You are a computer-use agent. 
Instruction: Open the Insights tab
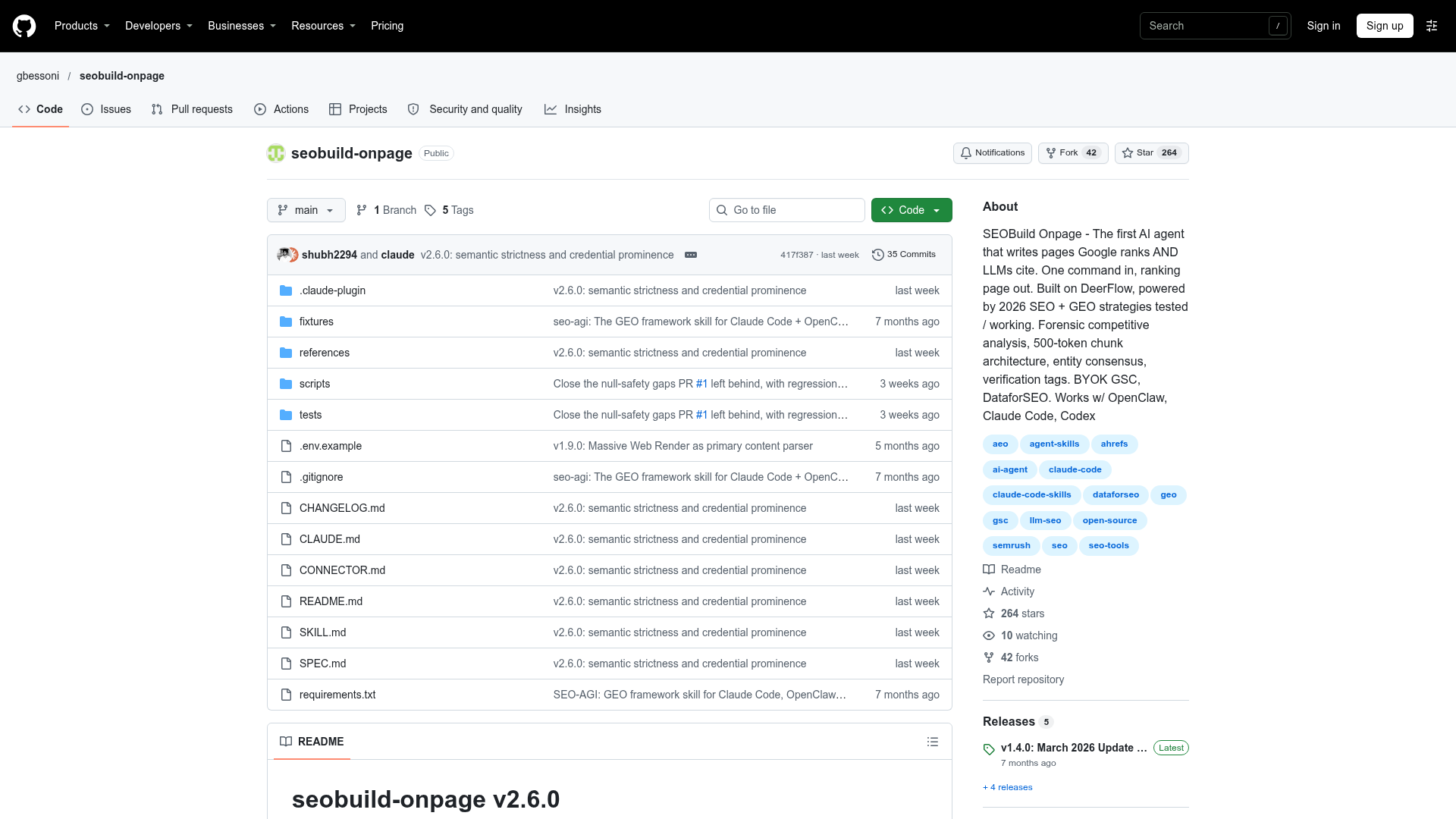click(x=573, y=109)
